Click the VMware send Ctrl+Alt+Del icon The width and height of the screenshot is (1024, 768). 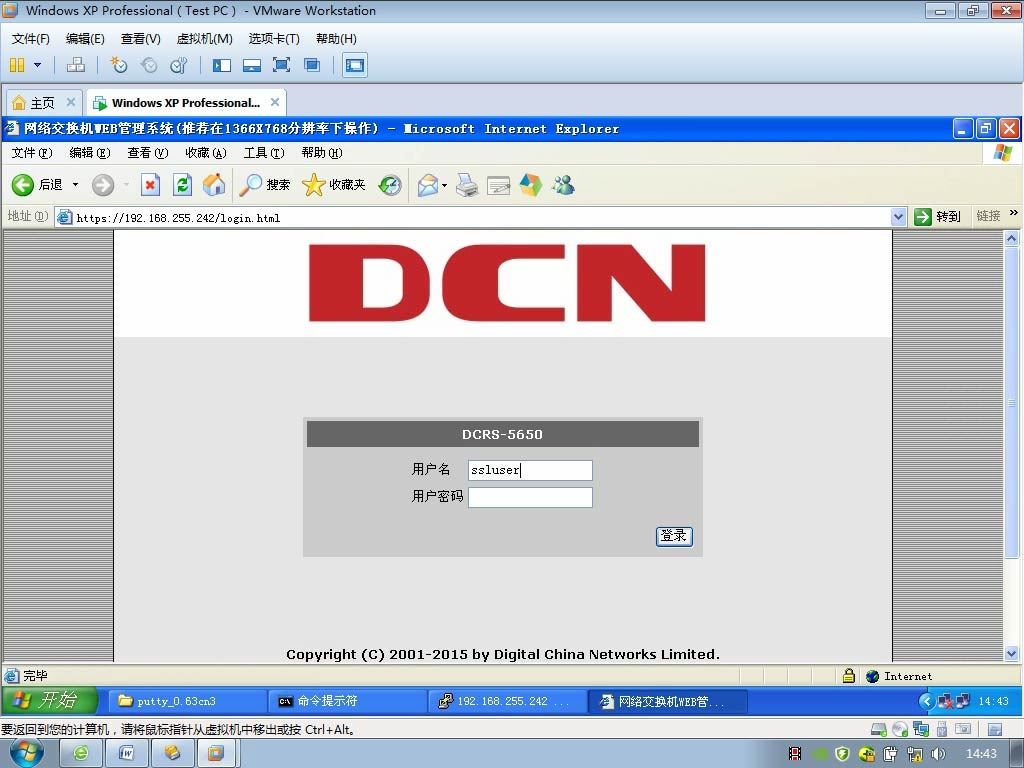(x=76, y=65)
